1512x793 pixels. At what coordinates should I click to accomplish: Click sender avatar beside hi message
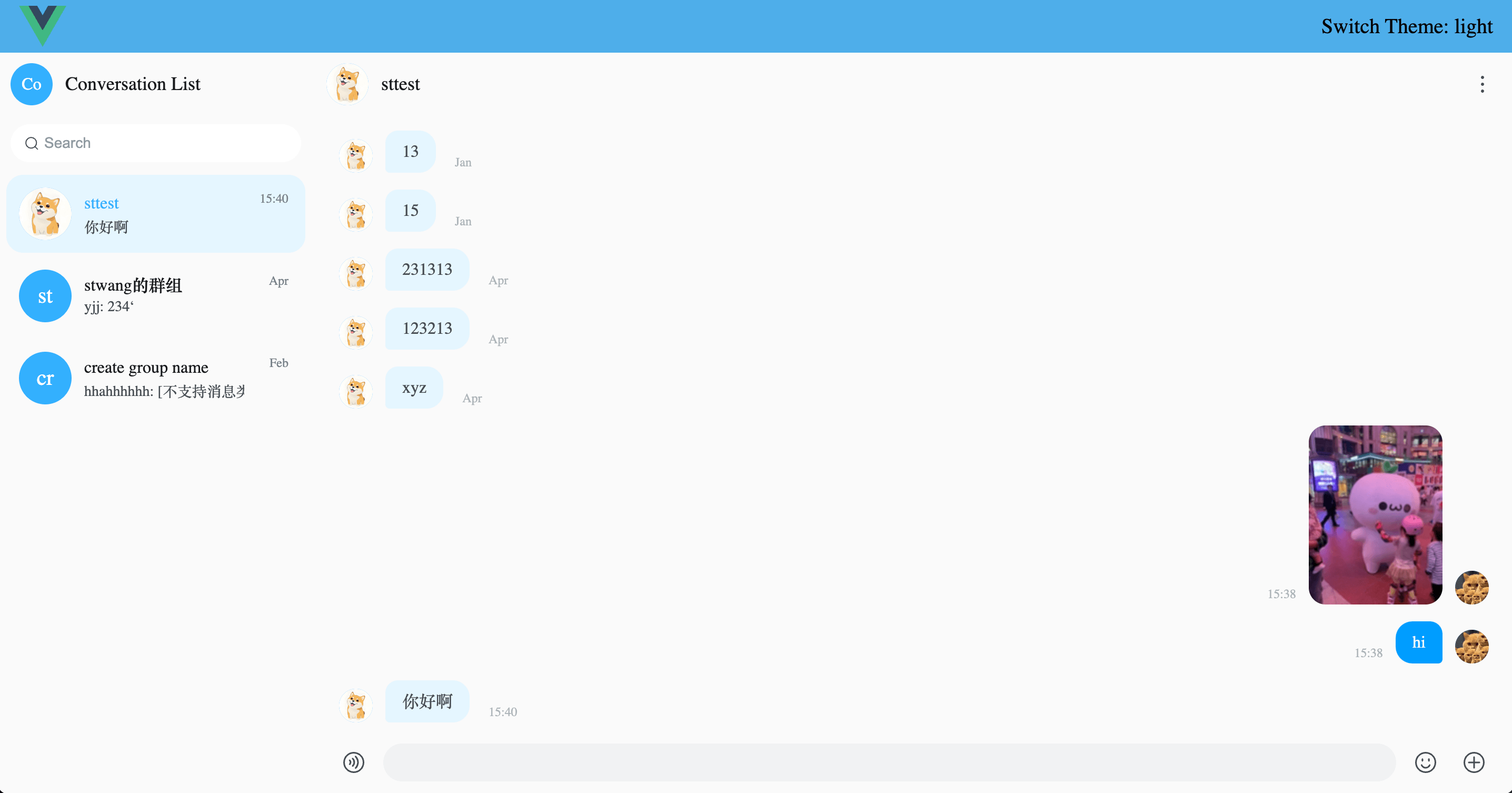(1471, 646)
